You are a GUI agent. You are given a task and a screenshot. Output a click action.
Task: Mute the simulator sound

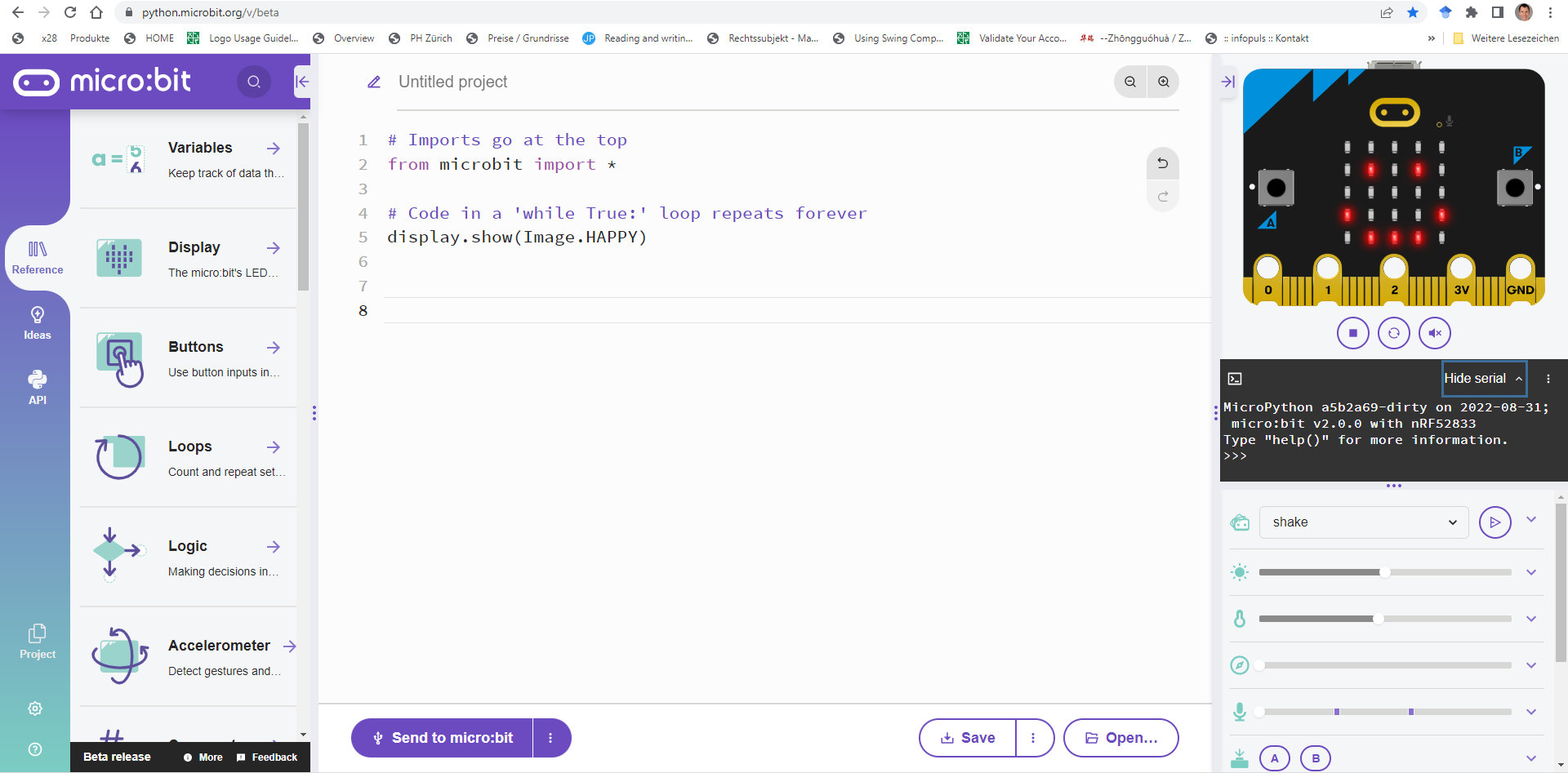(x=1434, y=333)
